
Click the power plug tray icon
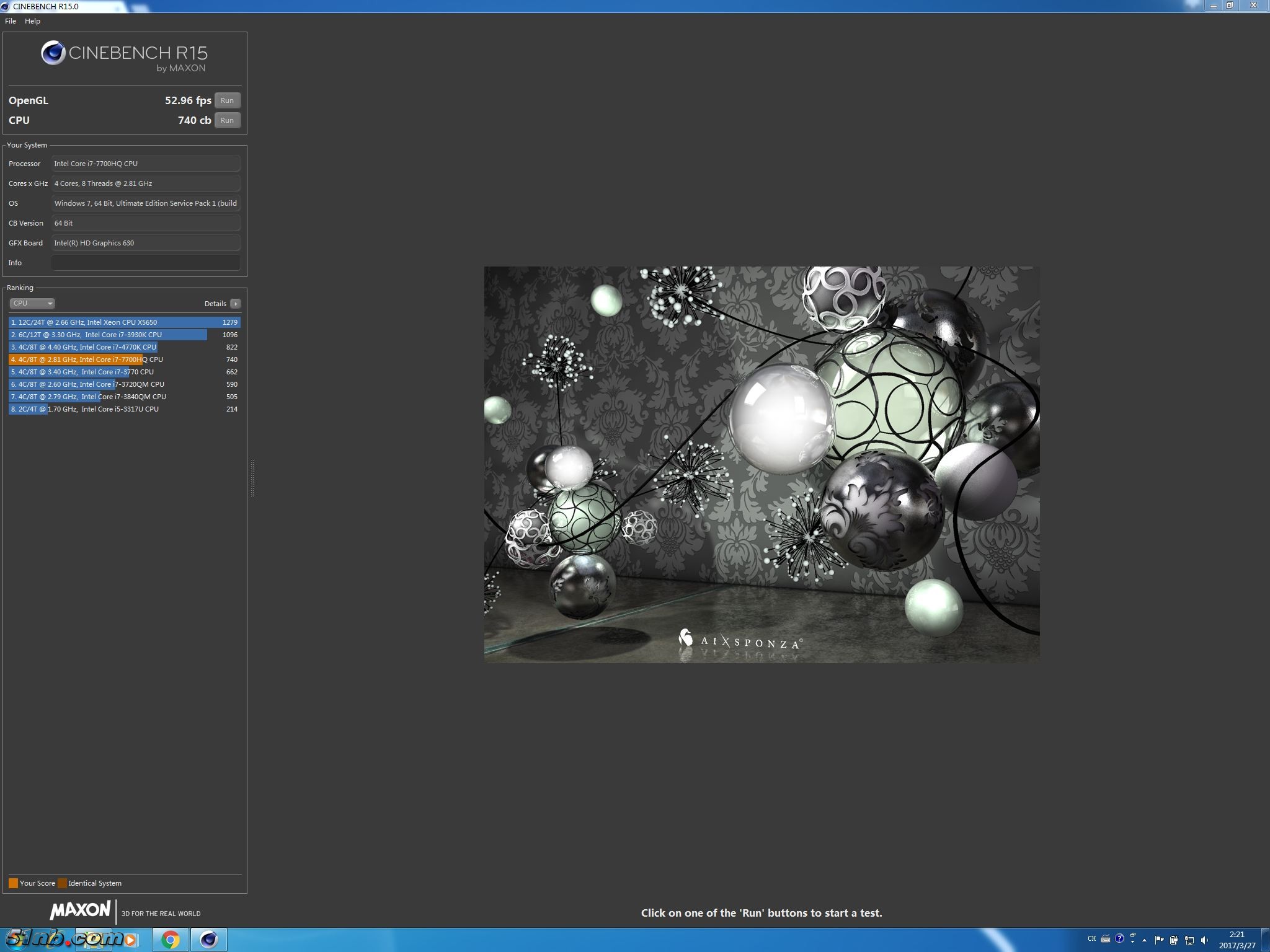pyautogui.click(x=1174, y=940)
